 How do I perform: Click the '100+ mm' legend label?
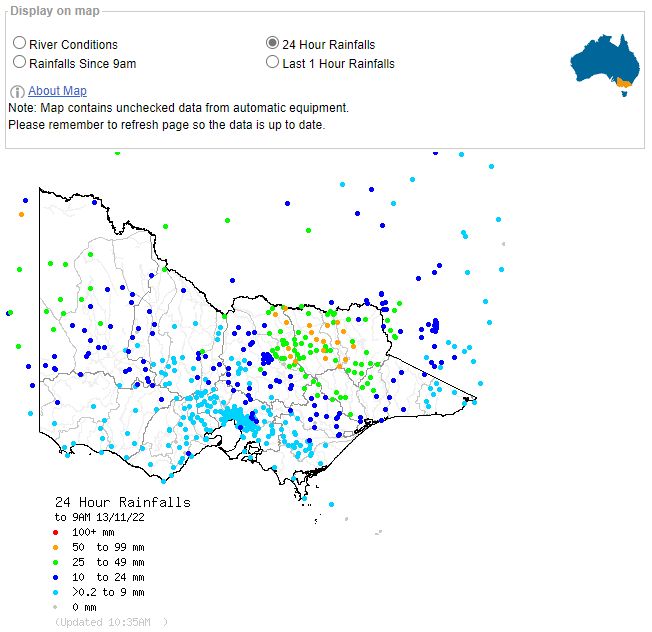click(x=93, y=532)
